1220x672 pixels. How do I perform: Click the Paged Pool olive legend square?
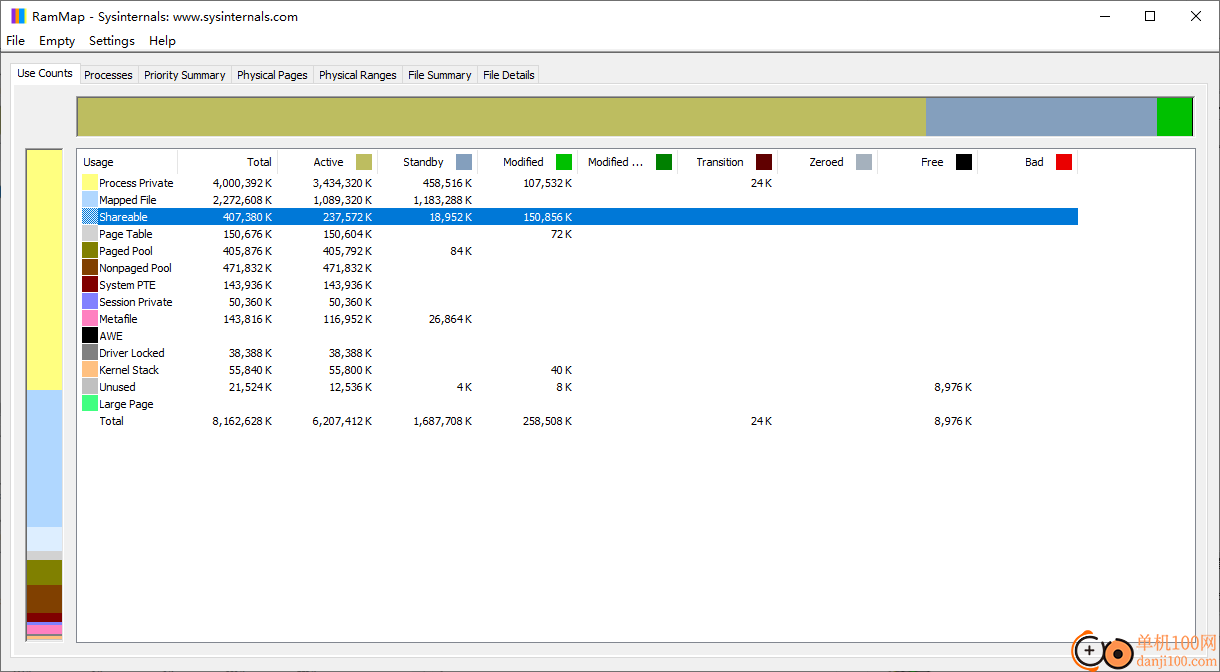point(90,251)
